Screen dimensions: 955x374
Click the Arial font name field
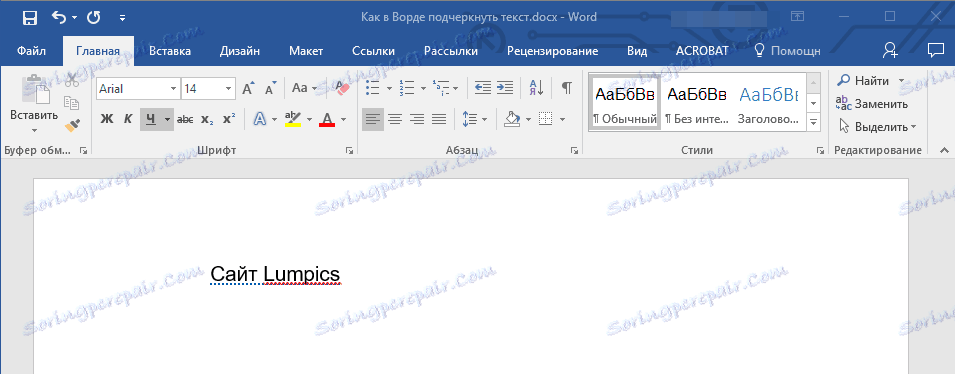[132, 89]
